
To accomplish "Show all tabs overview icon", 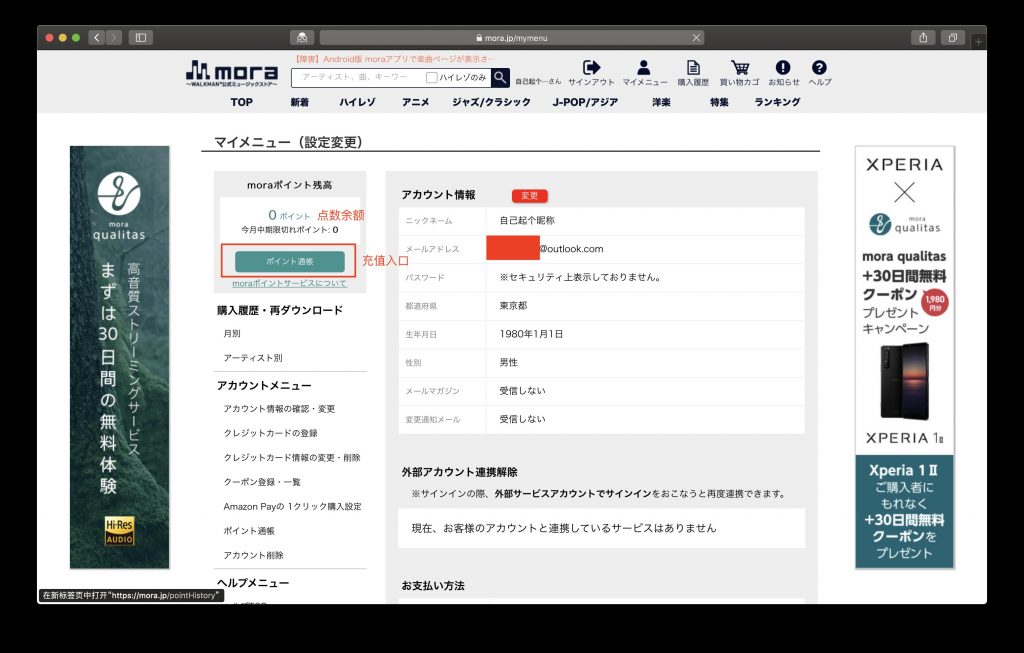I will tap(953, 38).
